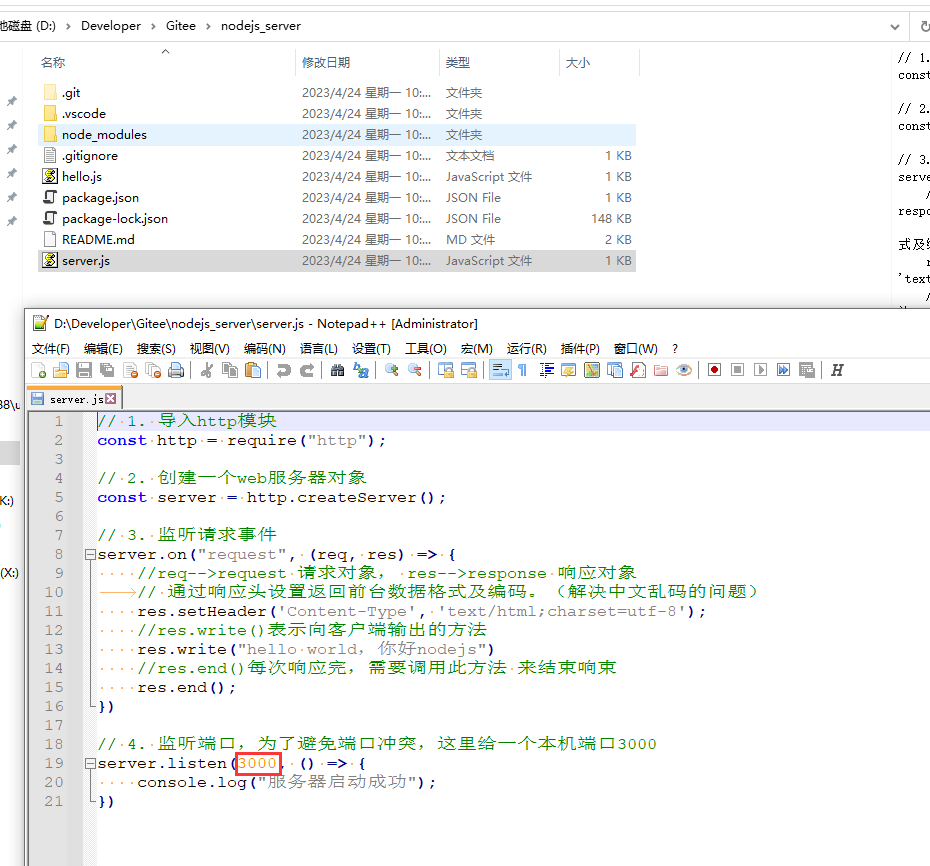This screenshot has width=930, height=866.
Task: Click the New file toolbar icon
Action: [40, 370]
